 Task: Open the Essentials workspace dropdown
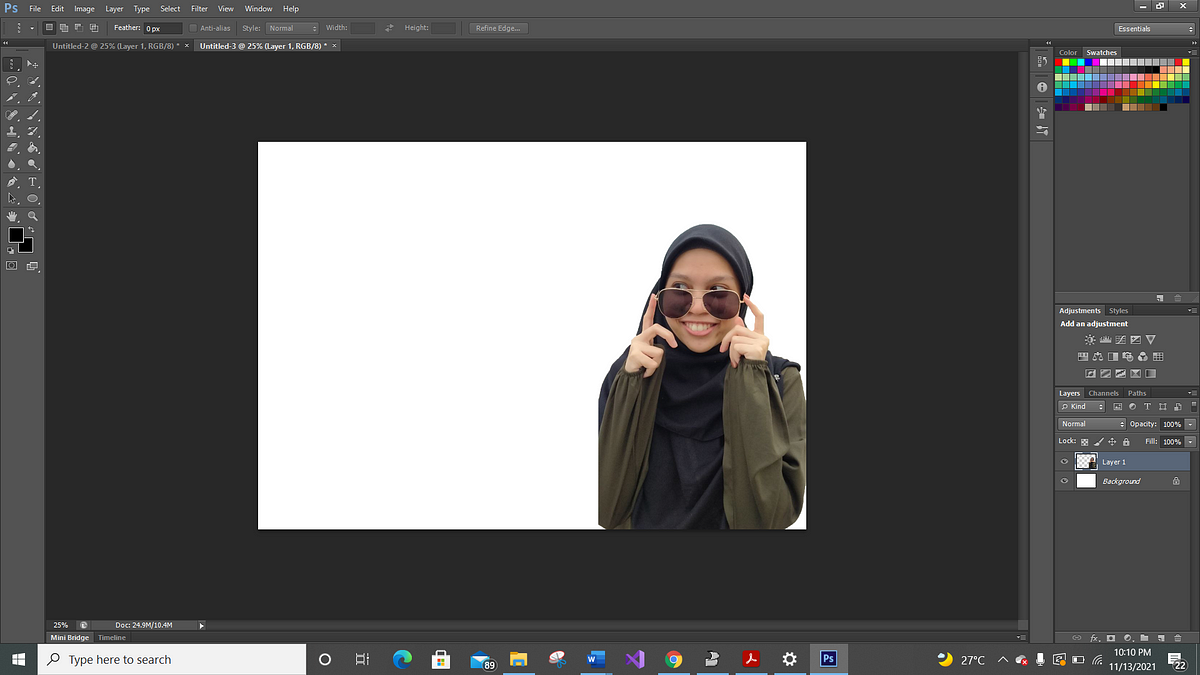1154,28
